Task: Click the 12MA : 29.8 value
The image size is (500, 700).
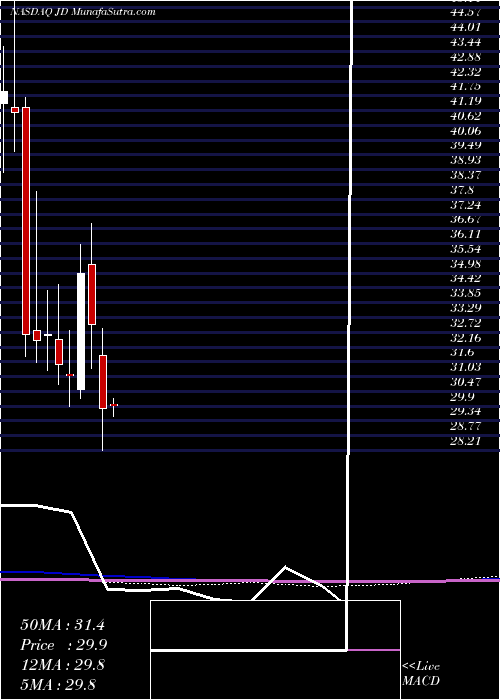Action: 62,665
